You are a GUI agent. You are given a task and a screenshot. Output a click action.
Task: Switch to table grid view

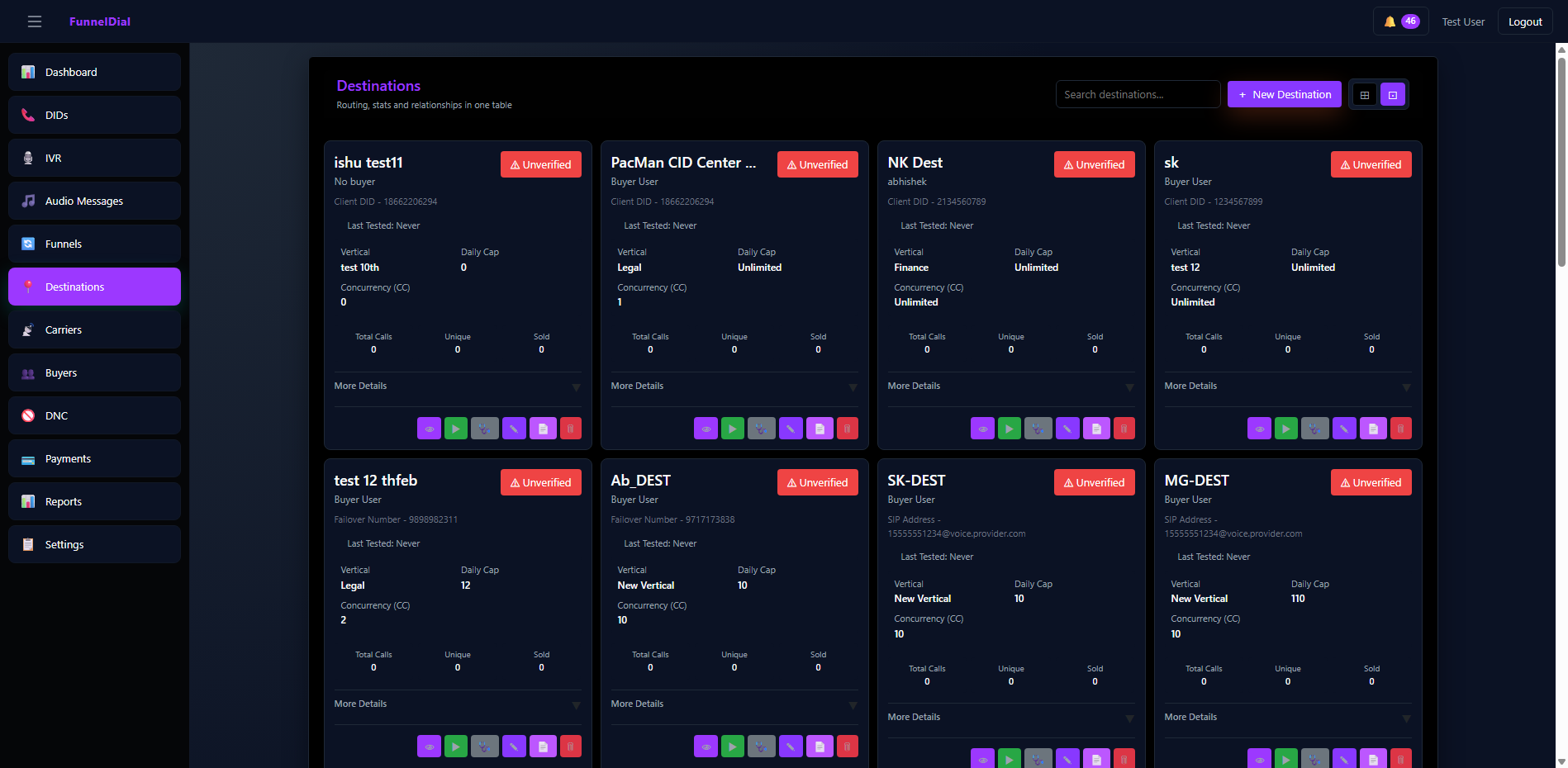click(x=1365, y=95)
